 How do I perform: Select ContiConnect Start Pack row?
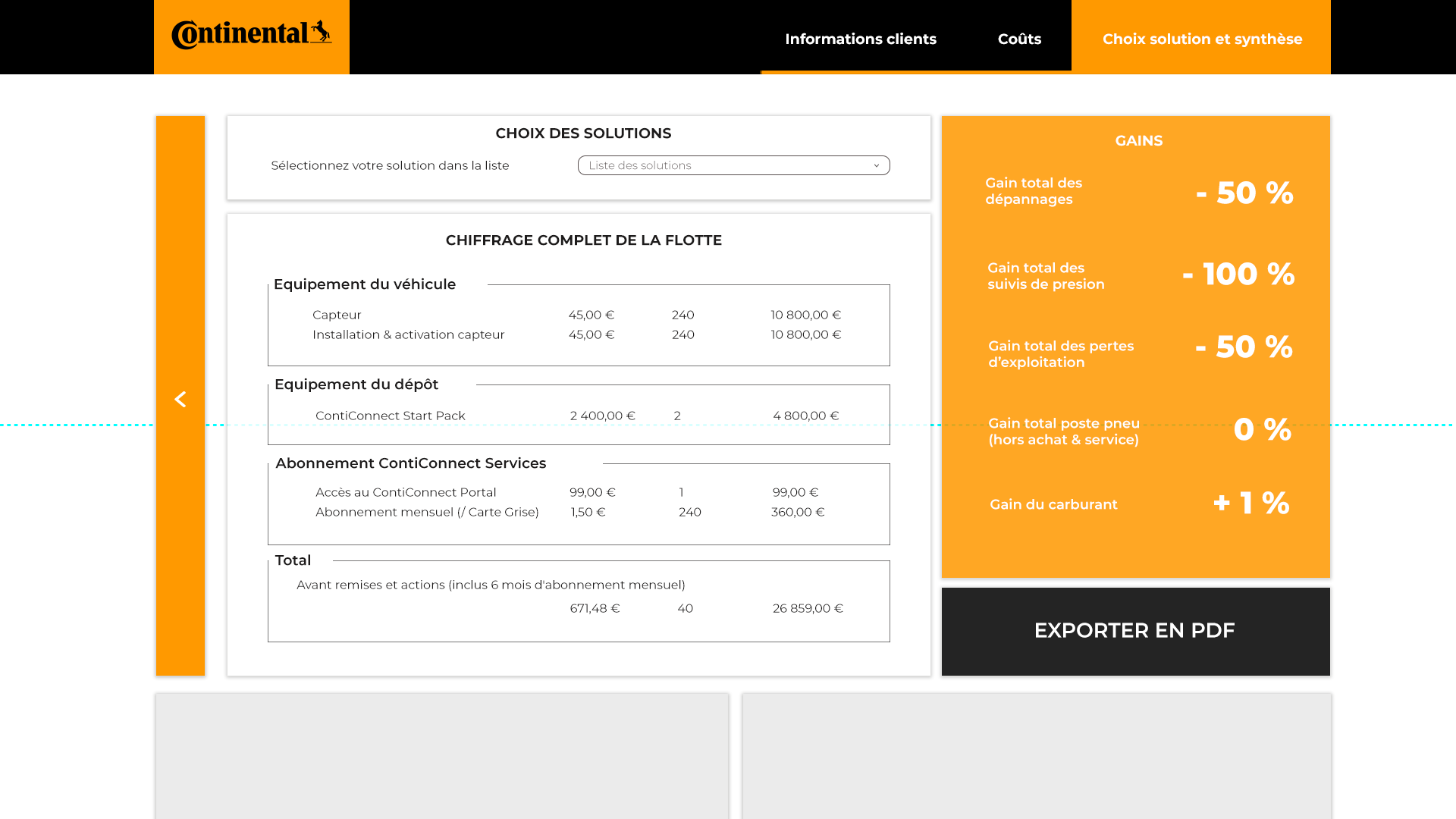coord(390,416)
